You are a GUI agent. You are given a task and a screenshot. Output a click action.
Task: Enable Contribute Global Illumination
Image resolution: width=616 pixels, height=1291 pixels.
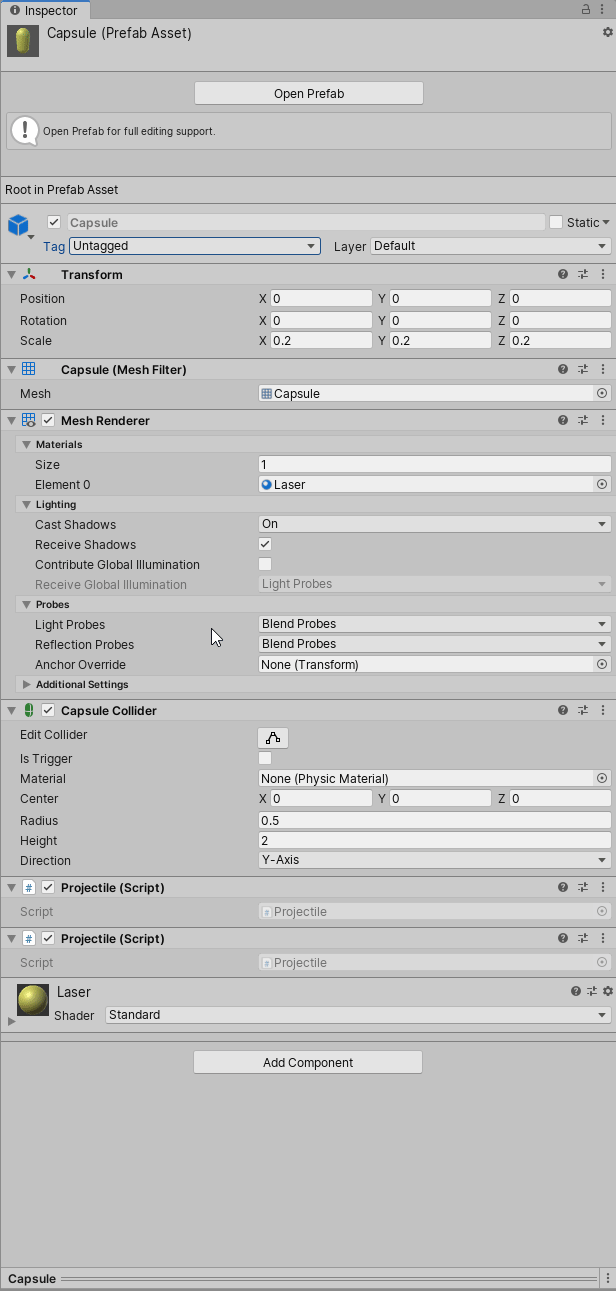[x=265, y=564]
